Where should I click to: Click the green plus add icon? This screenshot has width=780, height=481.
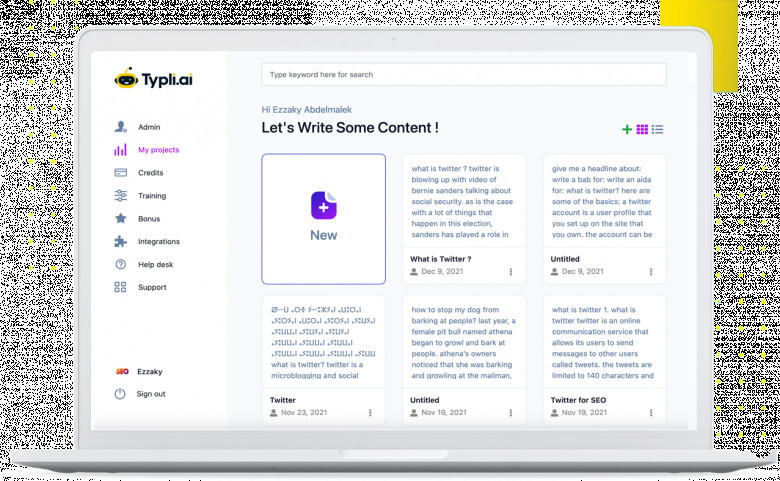pyautogui.click(x=627, y=129)
